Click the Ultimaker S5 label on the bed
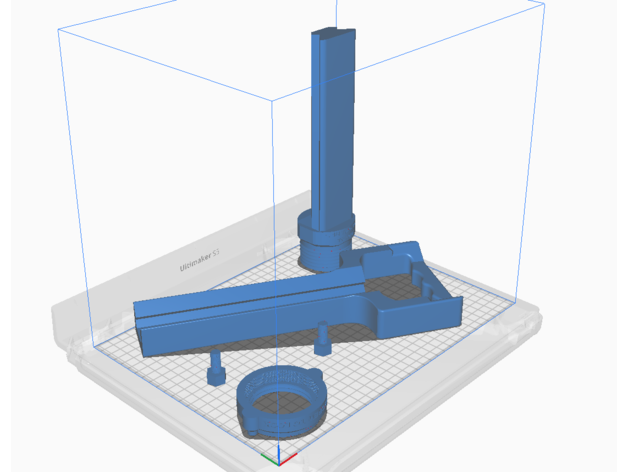 (x=199, y=267)
